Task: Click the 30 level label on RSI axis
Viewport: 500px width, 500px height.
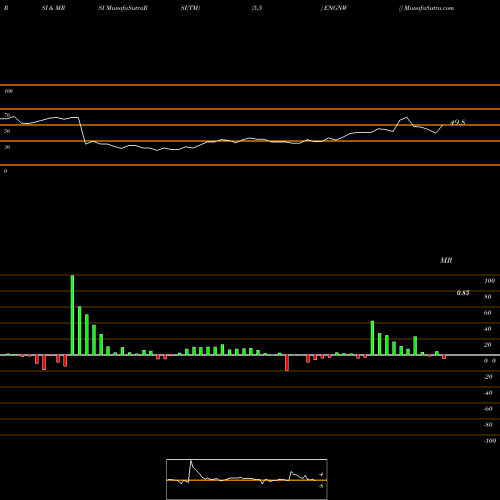Action: tap(7, 147)
